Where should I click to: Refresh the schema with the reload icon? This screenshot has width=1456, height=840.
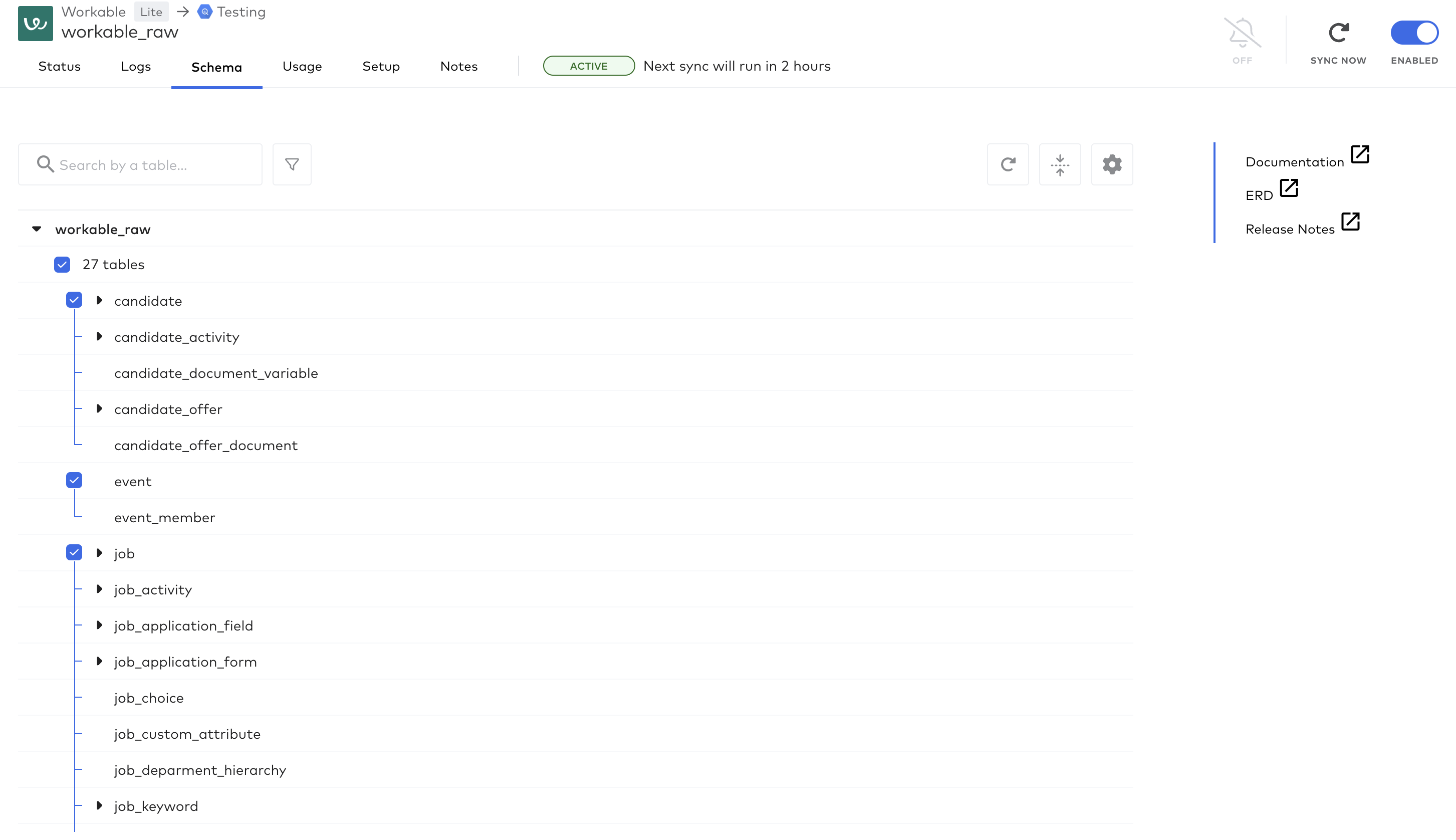1008,164
